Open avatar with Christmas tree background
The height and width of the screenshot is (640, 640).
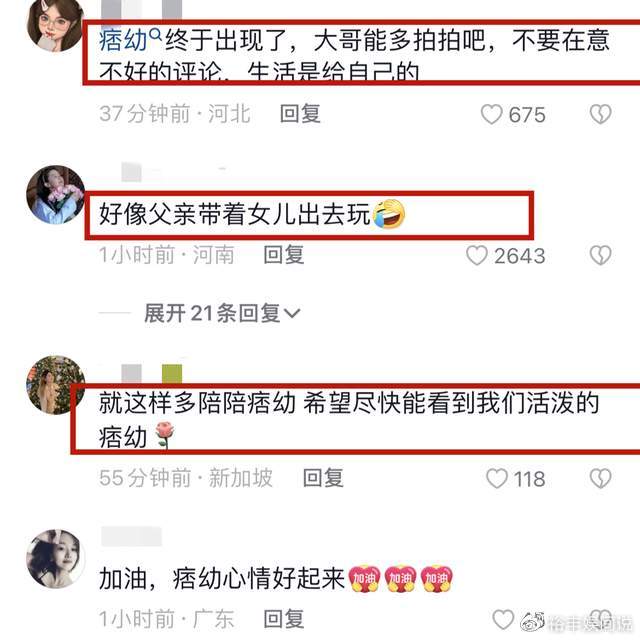click(x=56, y=385)
